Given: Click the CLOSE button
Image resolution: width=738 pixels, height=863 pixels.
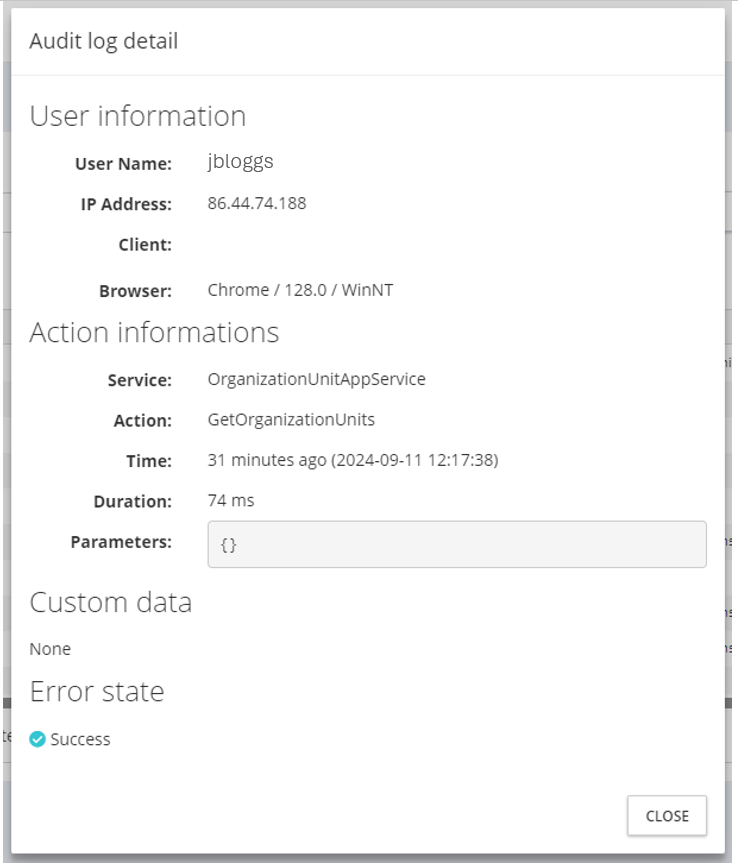Looking at the screenshot, I should coord(666,816).
